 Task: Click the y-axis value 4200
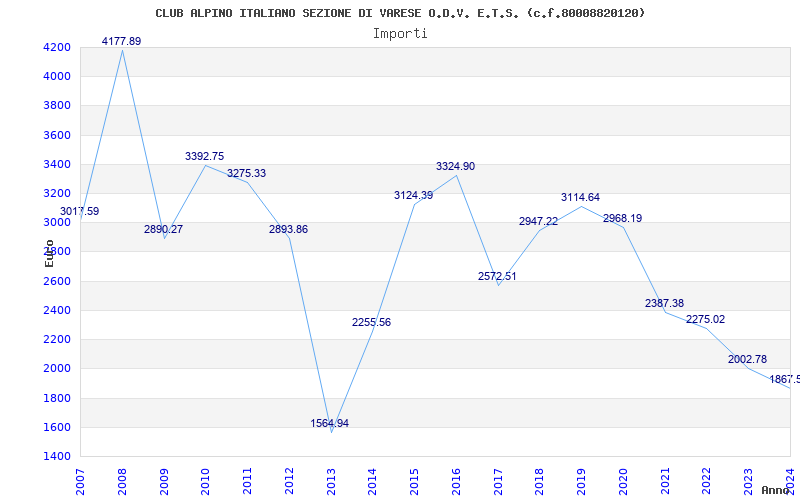click(x=57, y=47)
